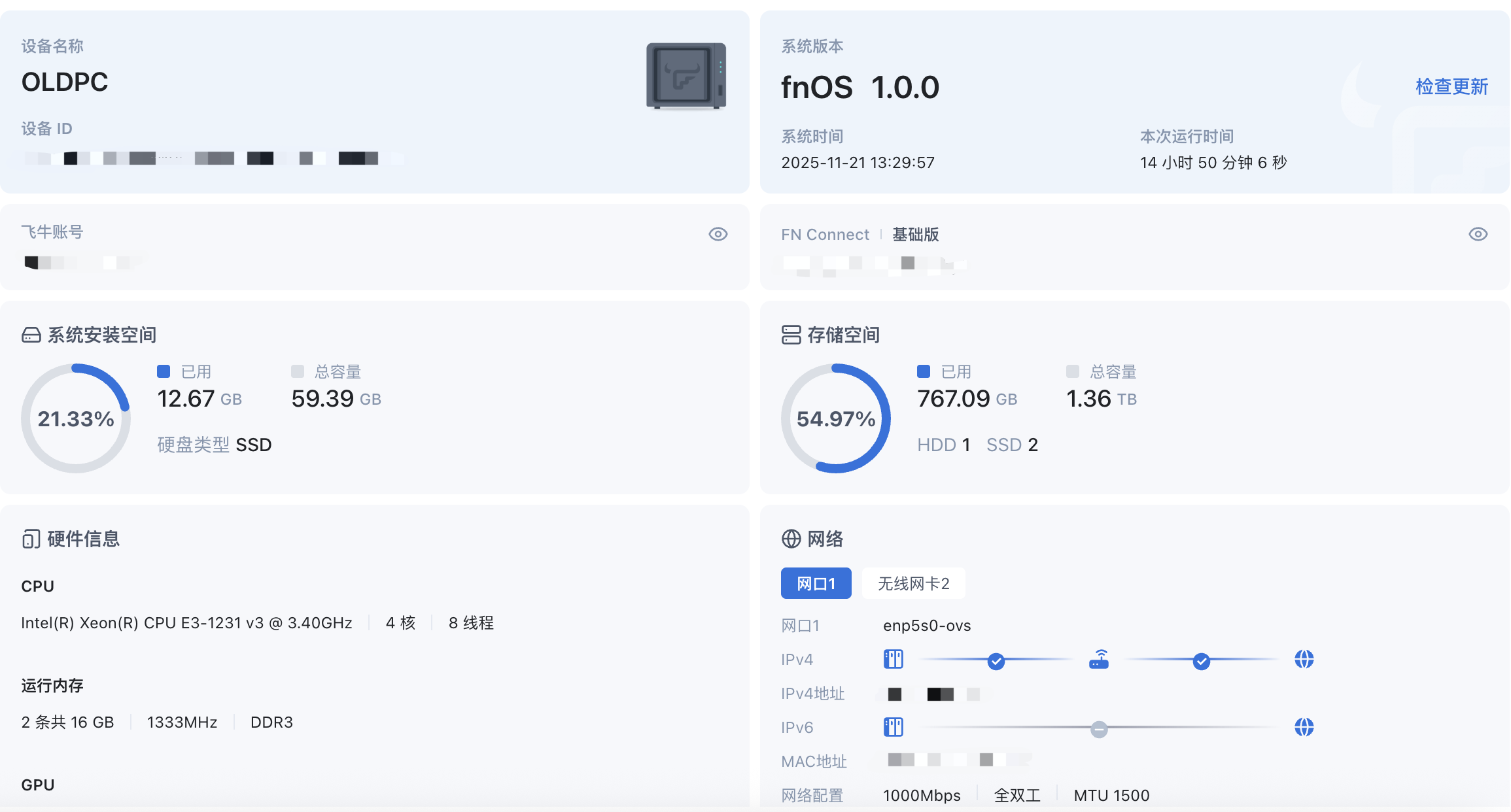
Task: Click the 系统安装空间 disk icon
Action: pyautogui.click(x=31, y=335)
